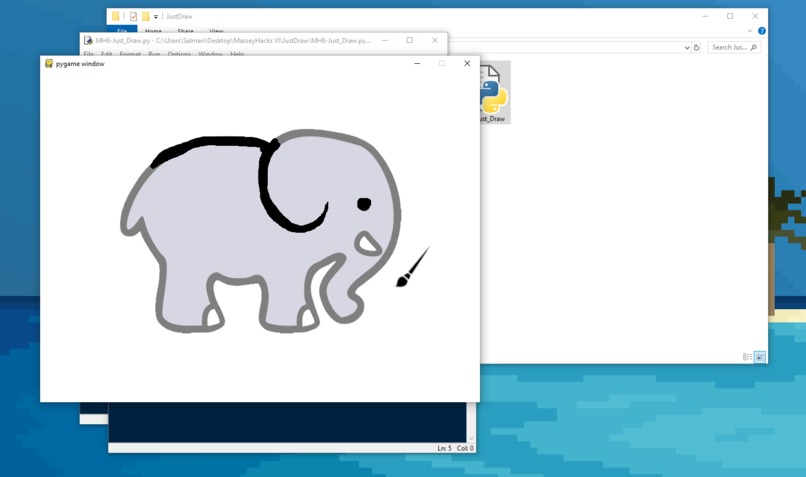Click the elephant's black eye on canvas

[x=364, y=204]
